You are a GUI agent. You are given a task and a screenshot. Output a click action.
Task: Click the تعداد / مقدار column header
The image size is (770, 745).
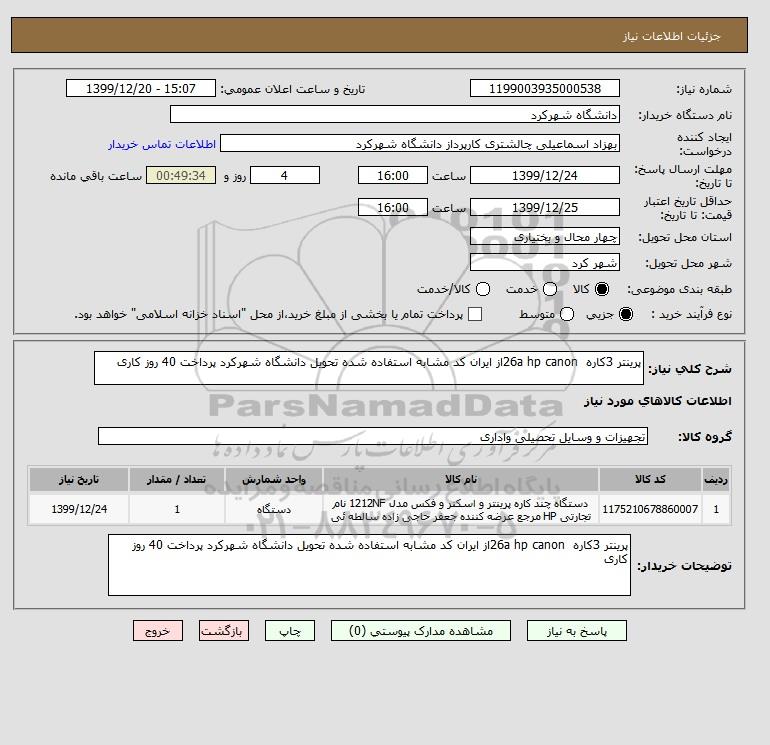(x=177, y=479)
